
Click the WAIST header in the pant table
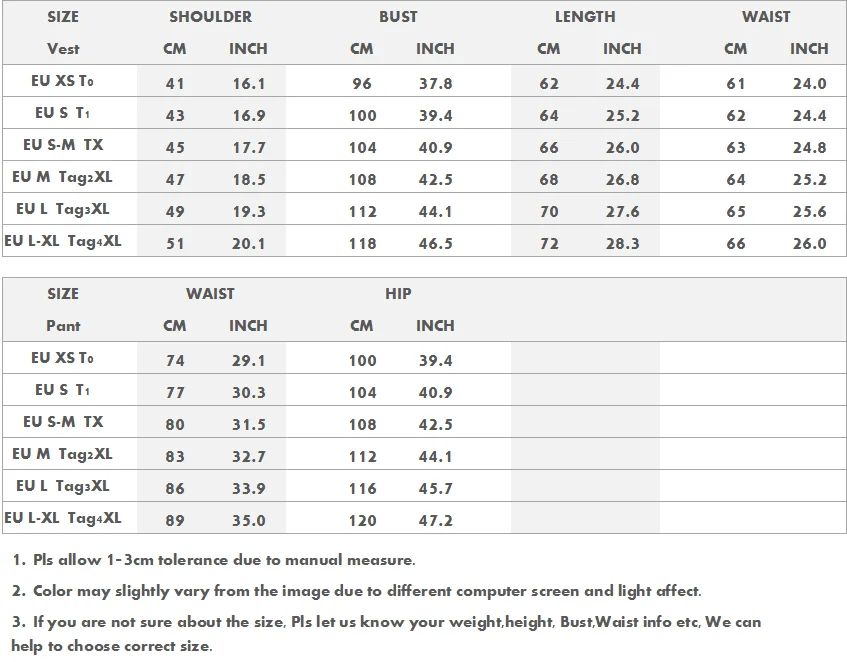pyautogui.click(x=210, y=294)
